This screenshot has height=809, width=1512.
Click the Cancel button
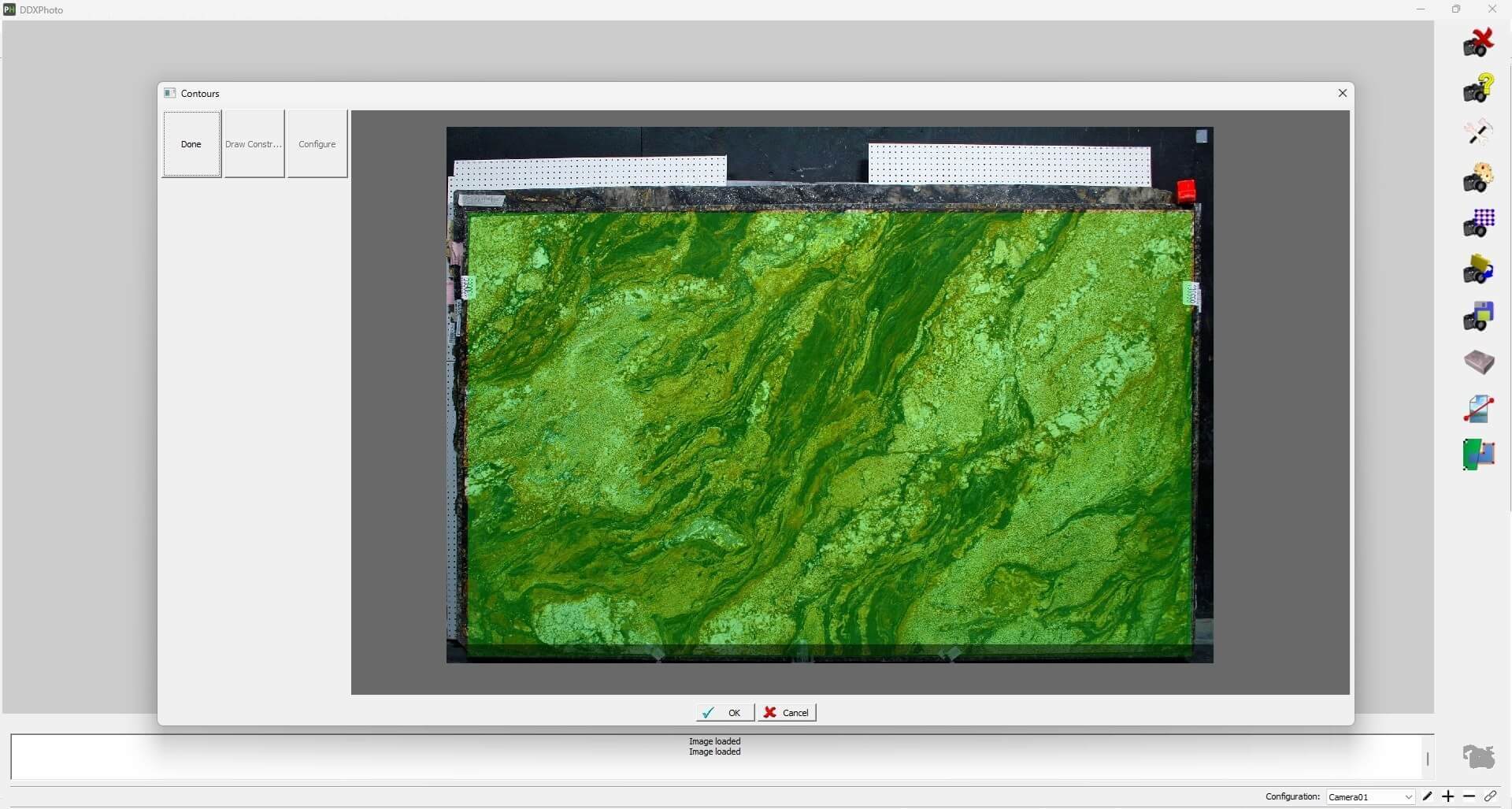tap(787, 713)
